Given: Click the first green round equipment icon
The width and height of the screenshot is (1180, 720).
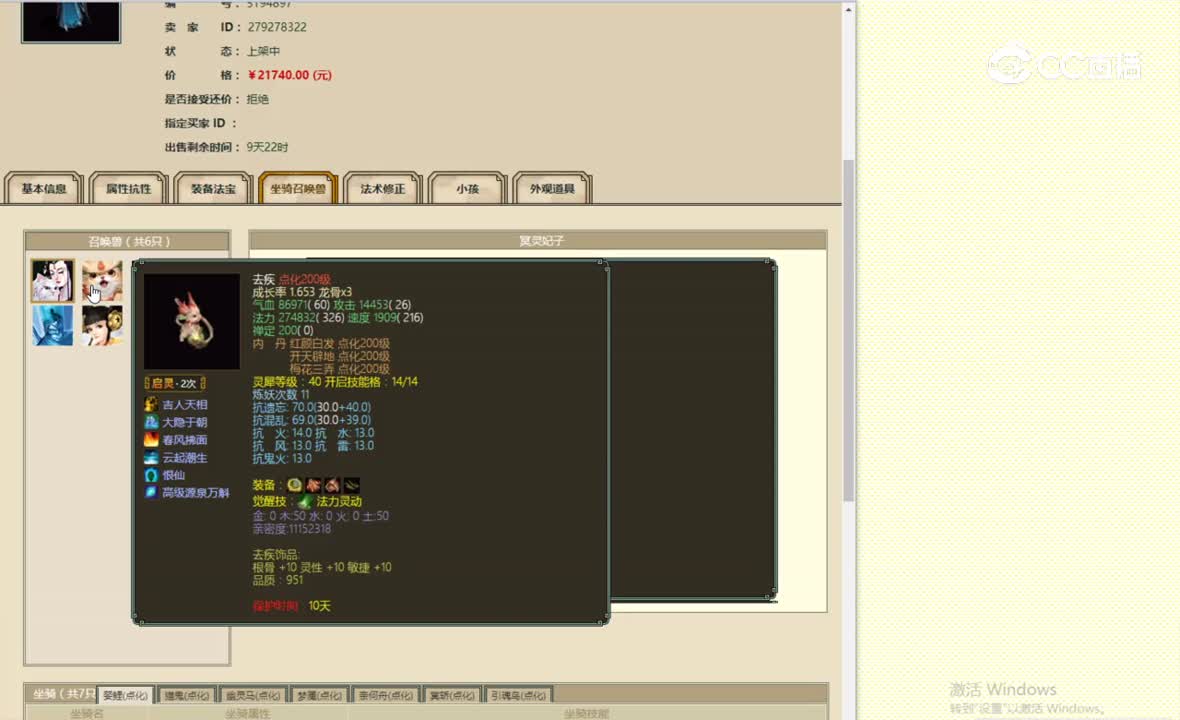Looking at the screenshot, I should (294, 485).
